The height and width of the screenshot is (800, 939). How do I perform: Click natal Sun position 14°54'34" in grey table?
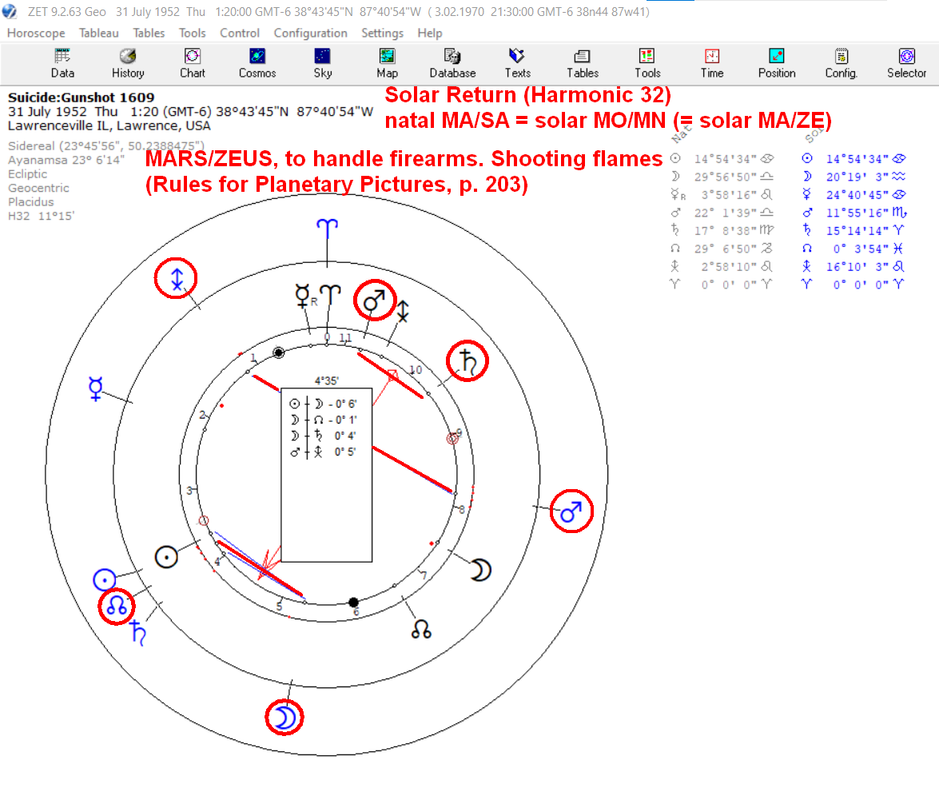tap(727, 159)
